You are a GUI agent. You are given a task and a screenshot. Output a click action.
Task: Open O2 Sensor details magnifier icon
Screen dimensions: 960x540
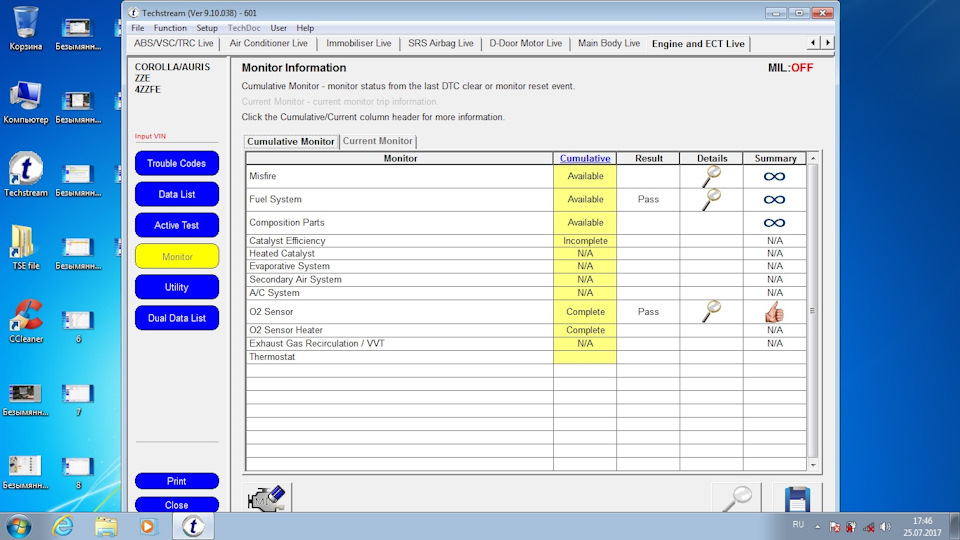coord(711,312)
